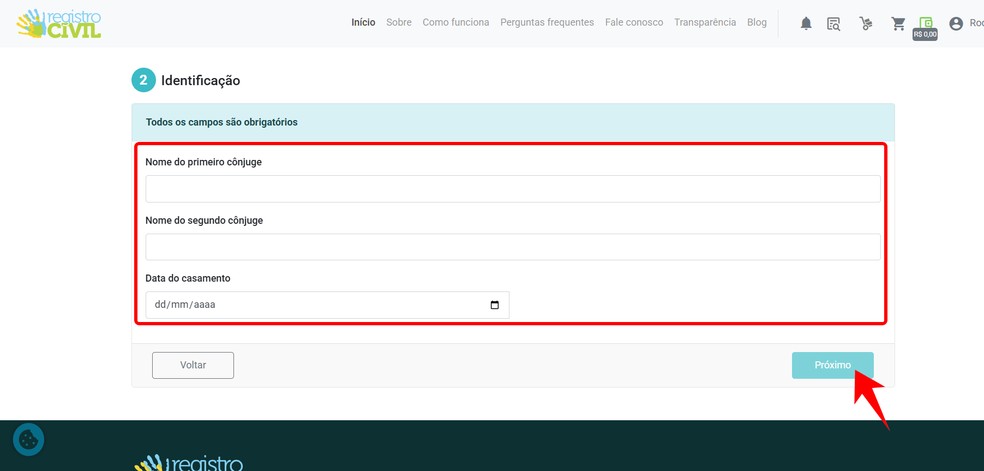The width and height of the screenshot is (984, 471).
Task: Click the 'Data do casamento' label
Action: tap(188, 278)
